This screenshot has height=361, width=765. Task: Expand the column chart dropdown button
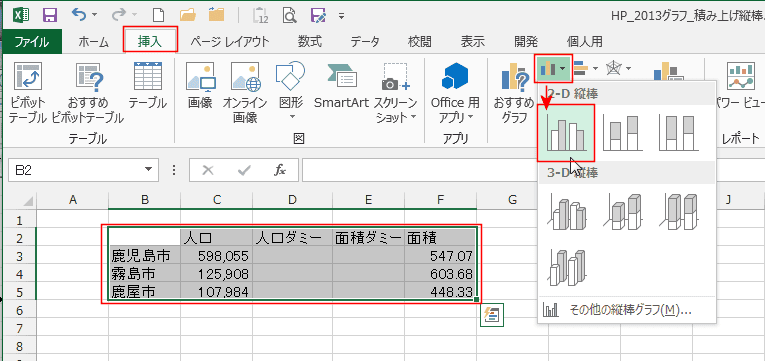pyautogui.click(x=553, y=68)
